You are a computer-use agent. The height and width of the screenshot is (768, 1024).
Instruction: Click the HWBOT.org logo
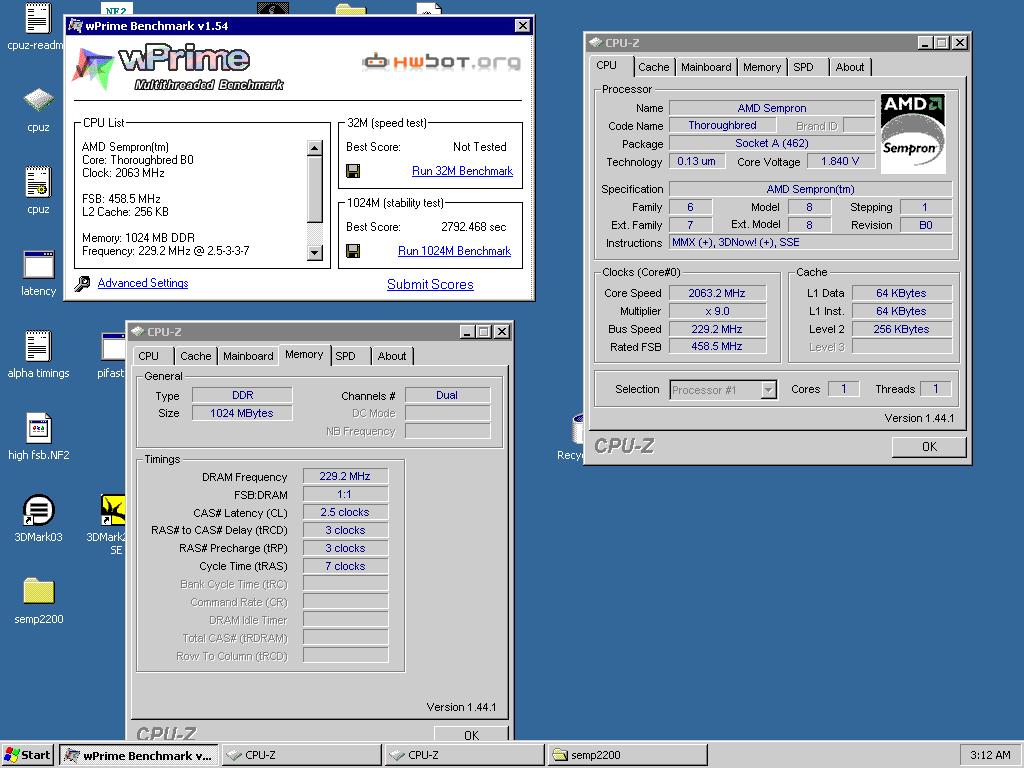pos(442,62)
